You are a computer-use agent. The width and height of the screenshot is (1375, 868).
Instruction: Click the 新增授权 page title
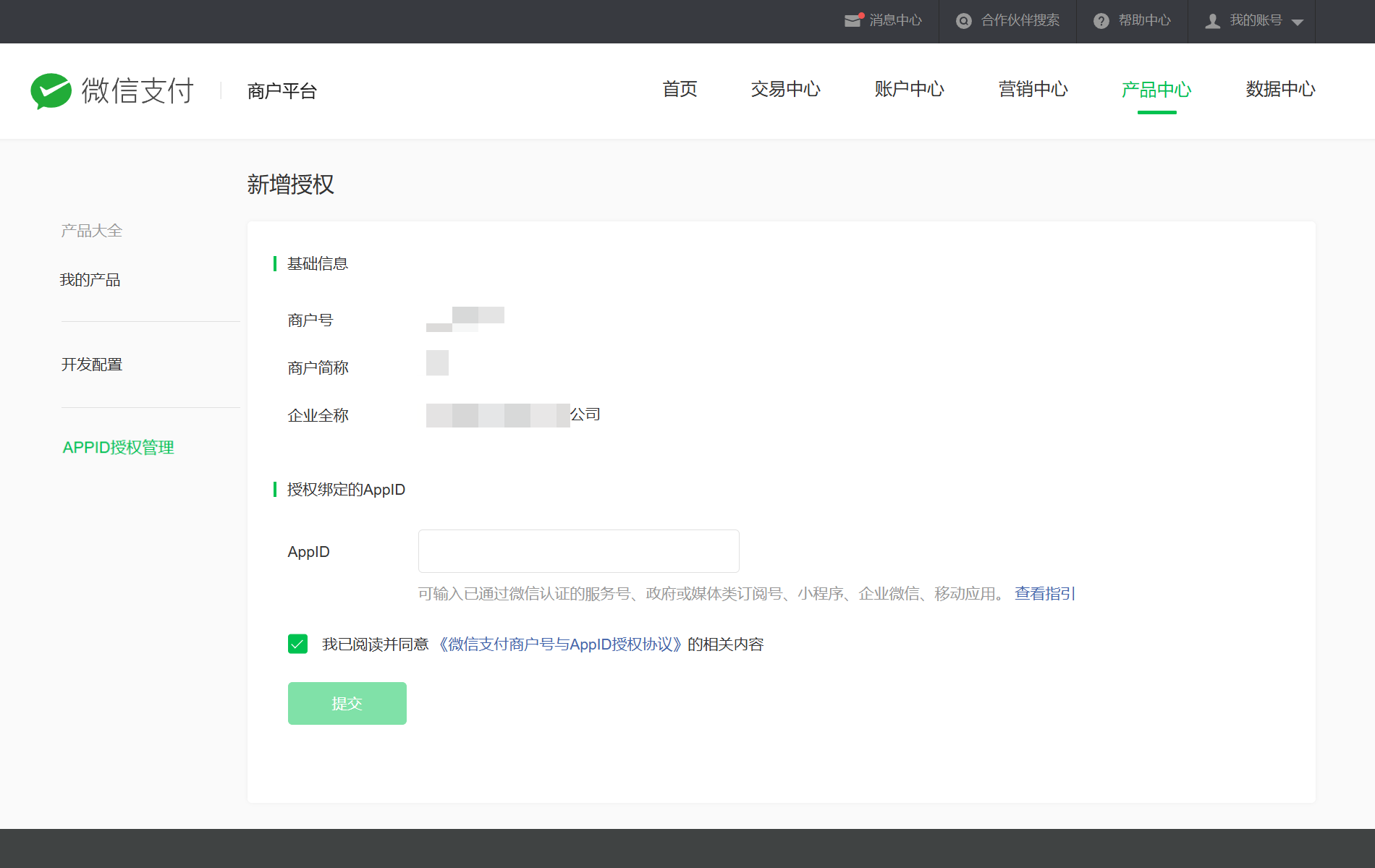(291, 184)
